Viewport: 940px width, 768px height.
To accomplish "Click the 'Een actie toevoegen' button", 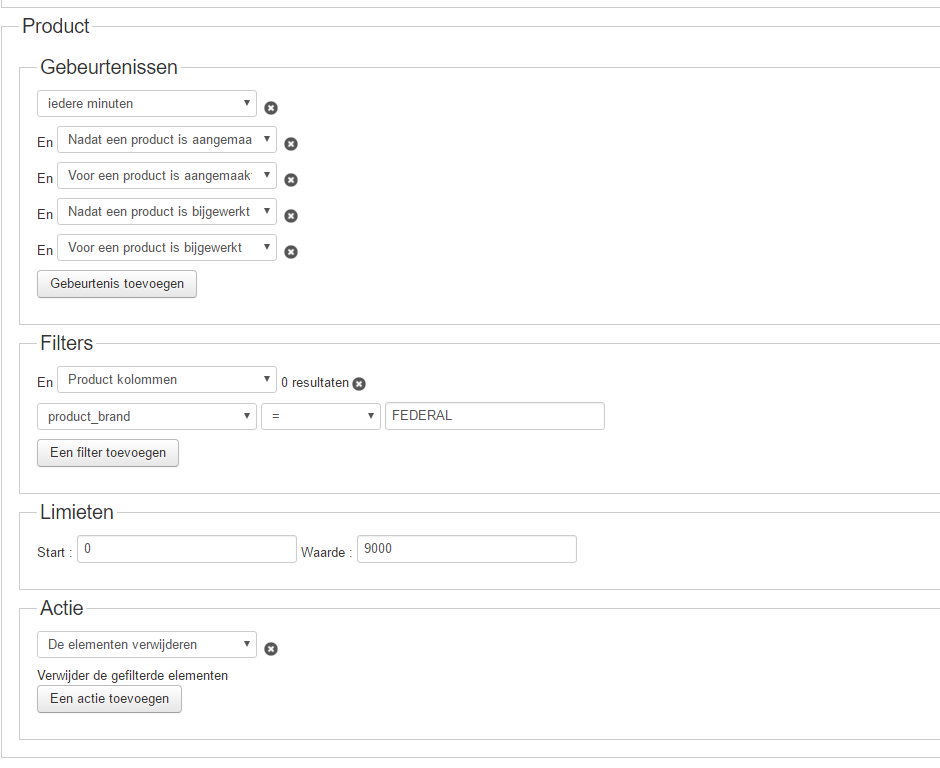I will [110, 699].
